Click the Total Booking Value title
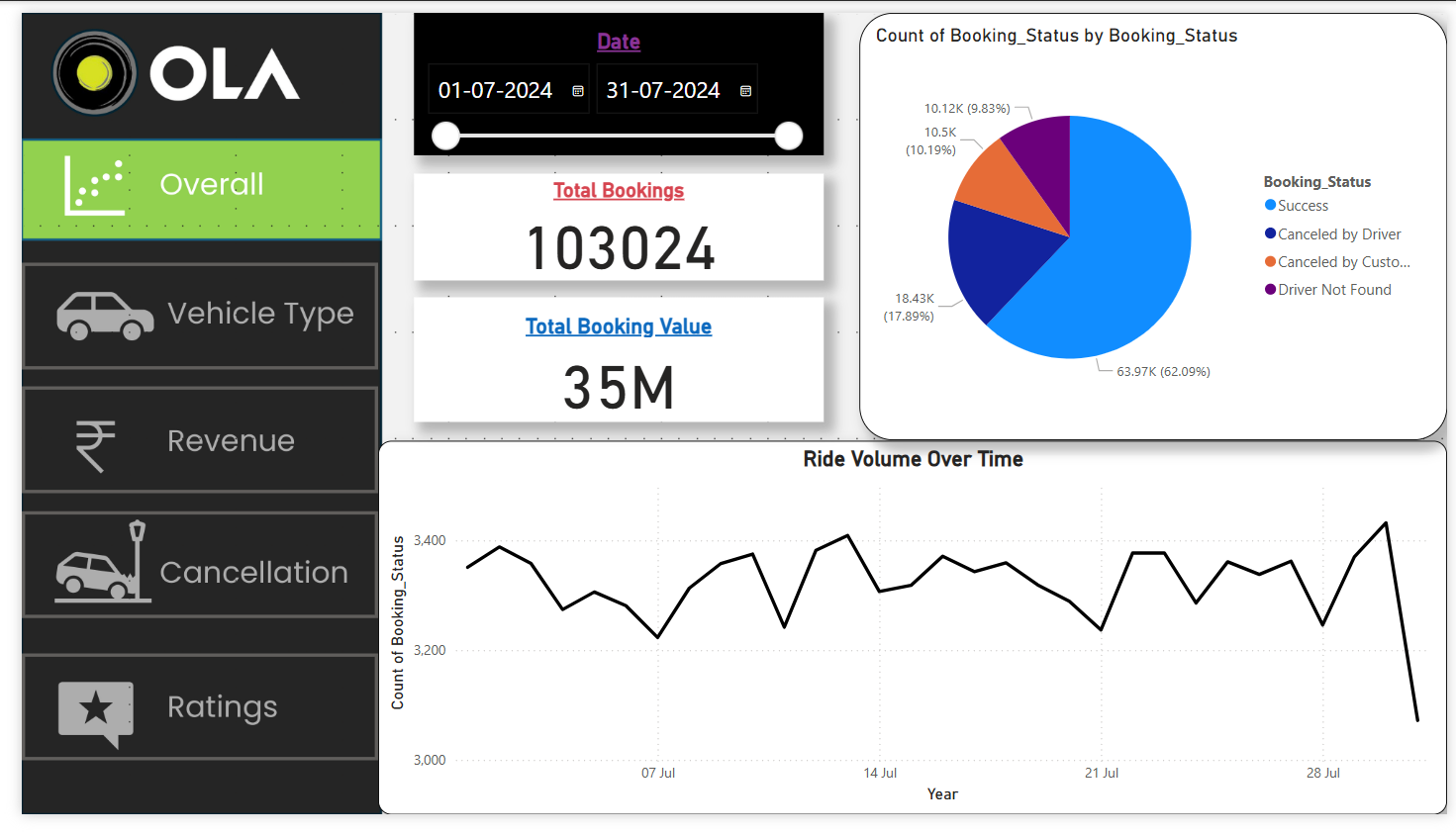 619,326
